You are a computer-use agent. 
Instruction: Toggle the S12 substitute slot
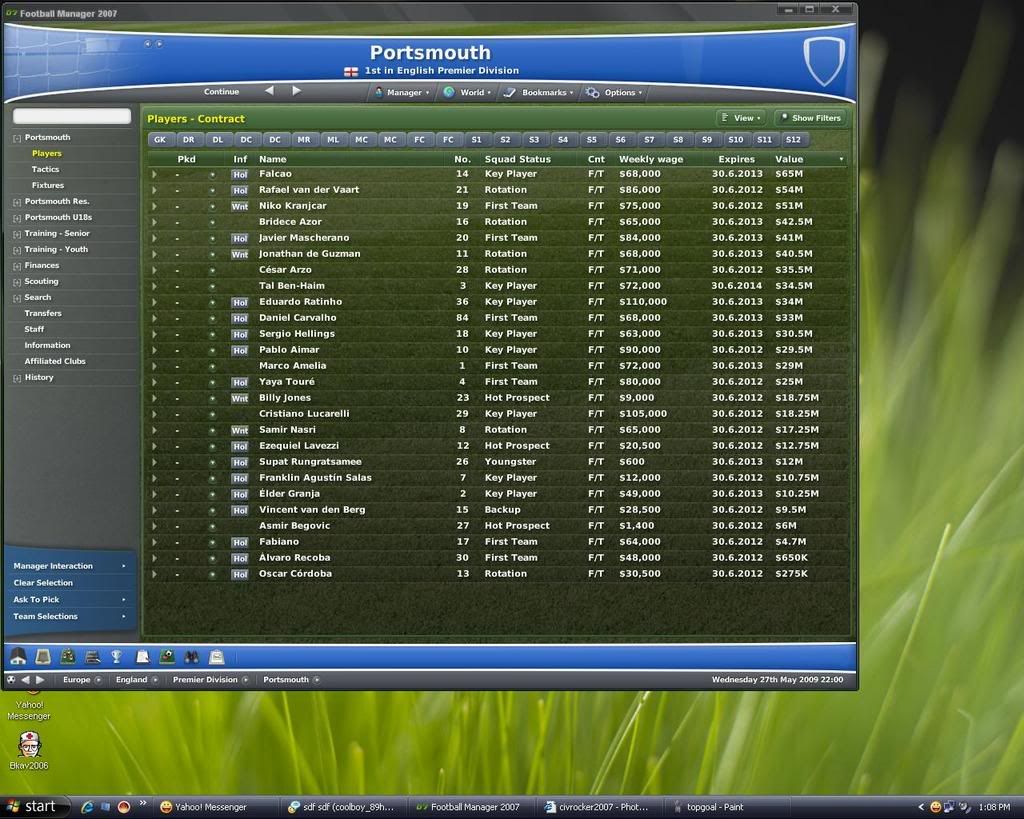click(x=793, y=139)
